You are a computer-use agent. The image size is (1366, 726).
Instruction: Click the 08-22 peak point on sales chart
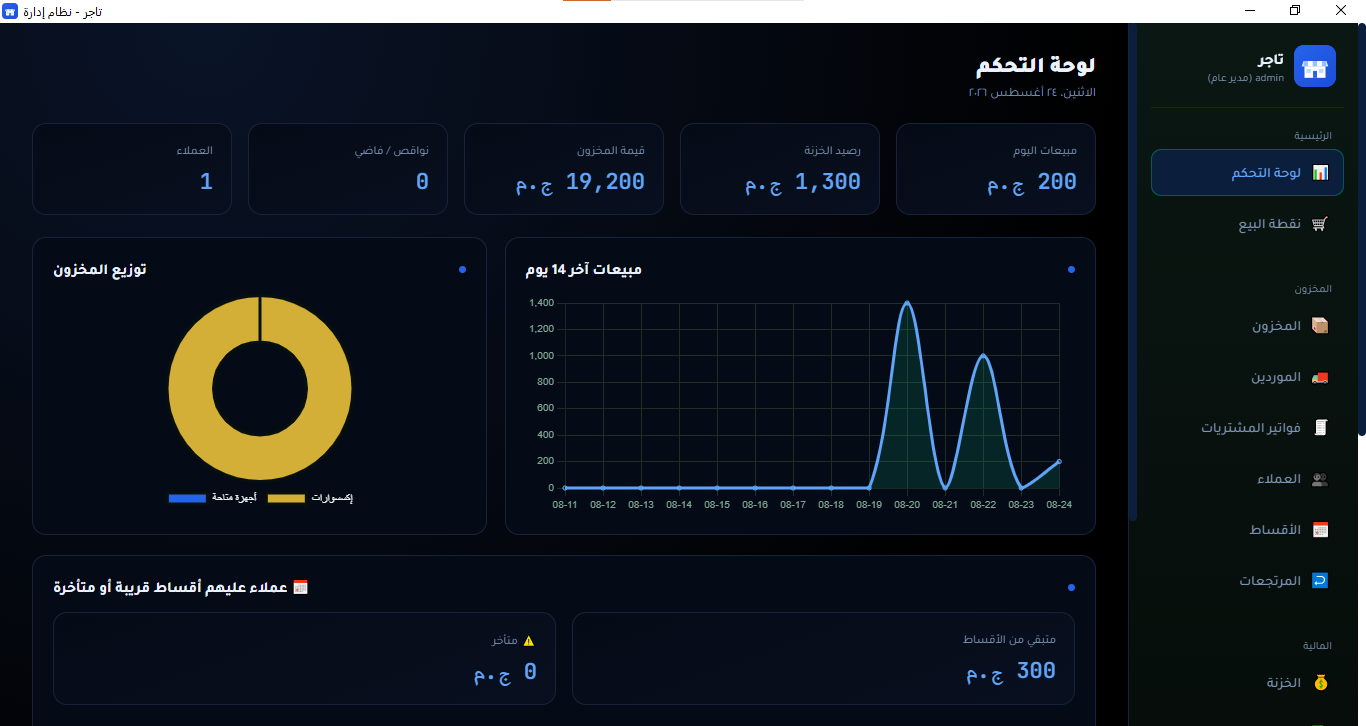pos(983,355)
